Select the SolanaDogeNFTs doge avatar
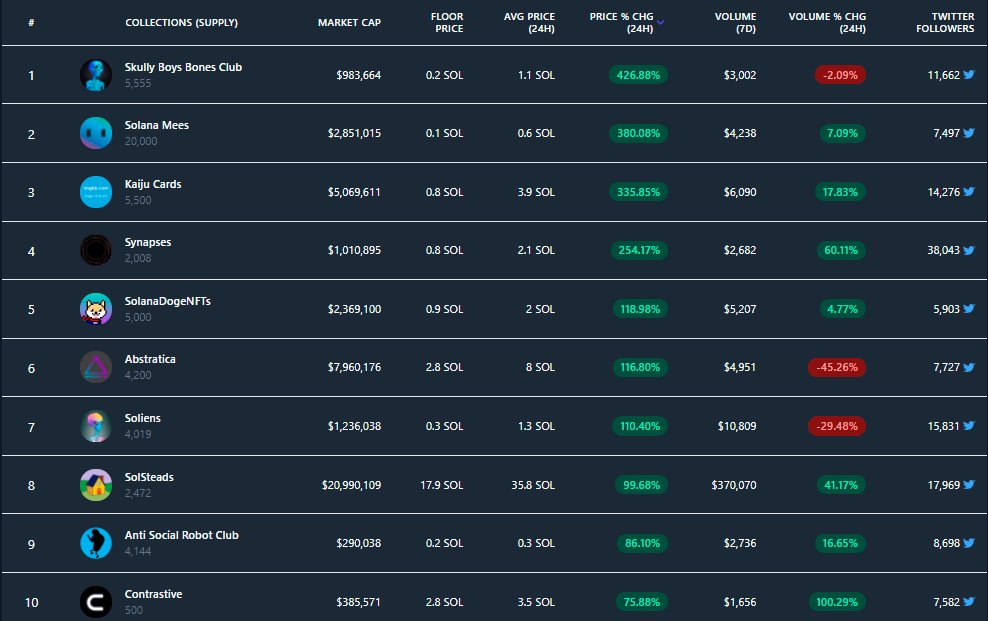 pos(95,308)
